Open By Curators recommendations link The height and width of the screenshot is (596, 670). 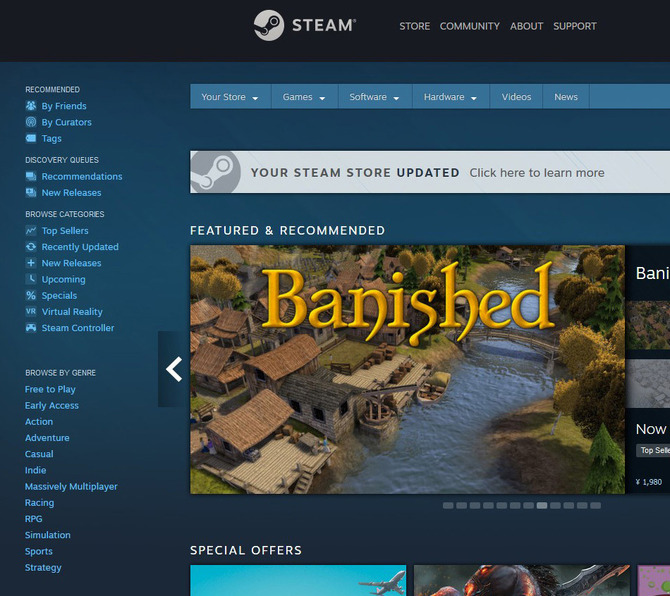coord(67,122)
